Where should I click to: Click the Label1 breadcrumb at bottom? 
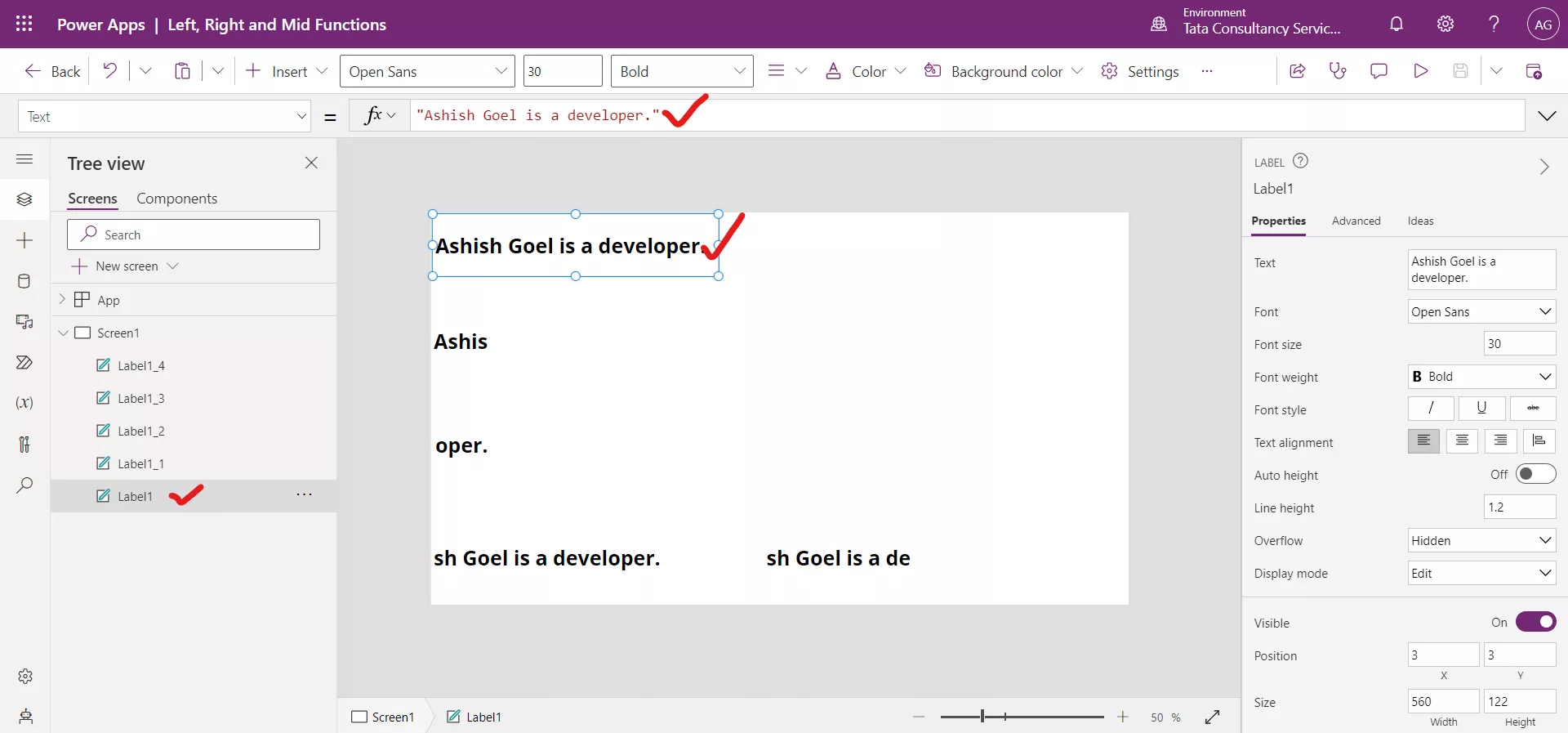click(474, 717)
